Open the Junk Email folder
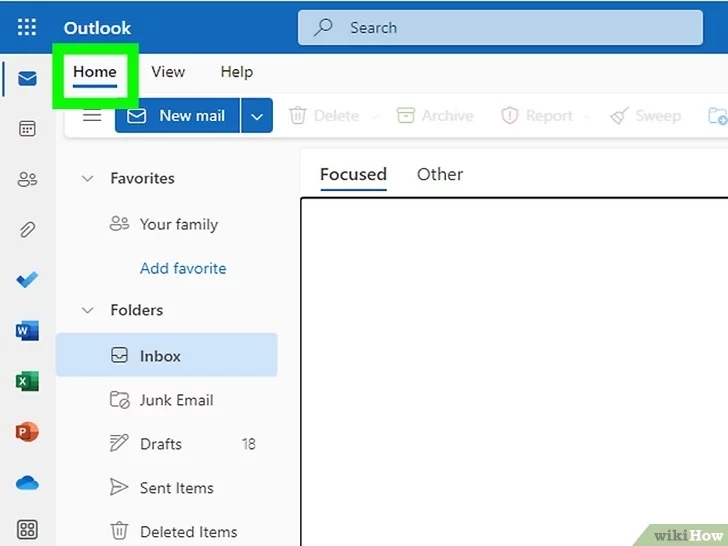The image size is (728, 546). [167, 400]
